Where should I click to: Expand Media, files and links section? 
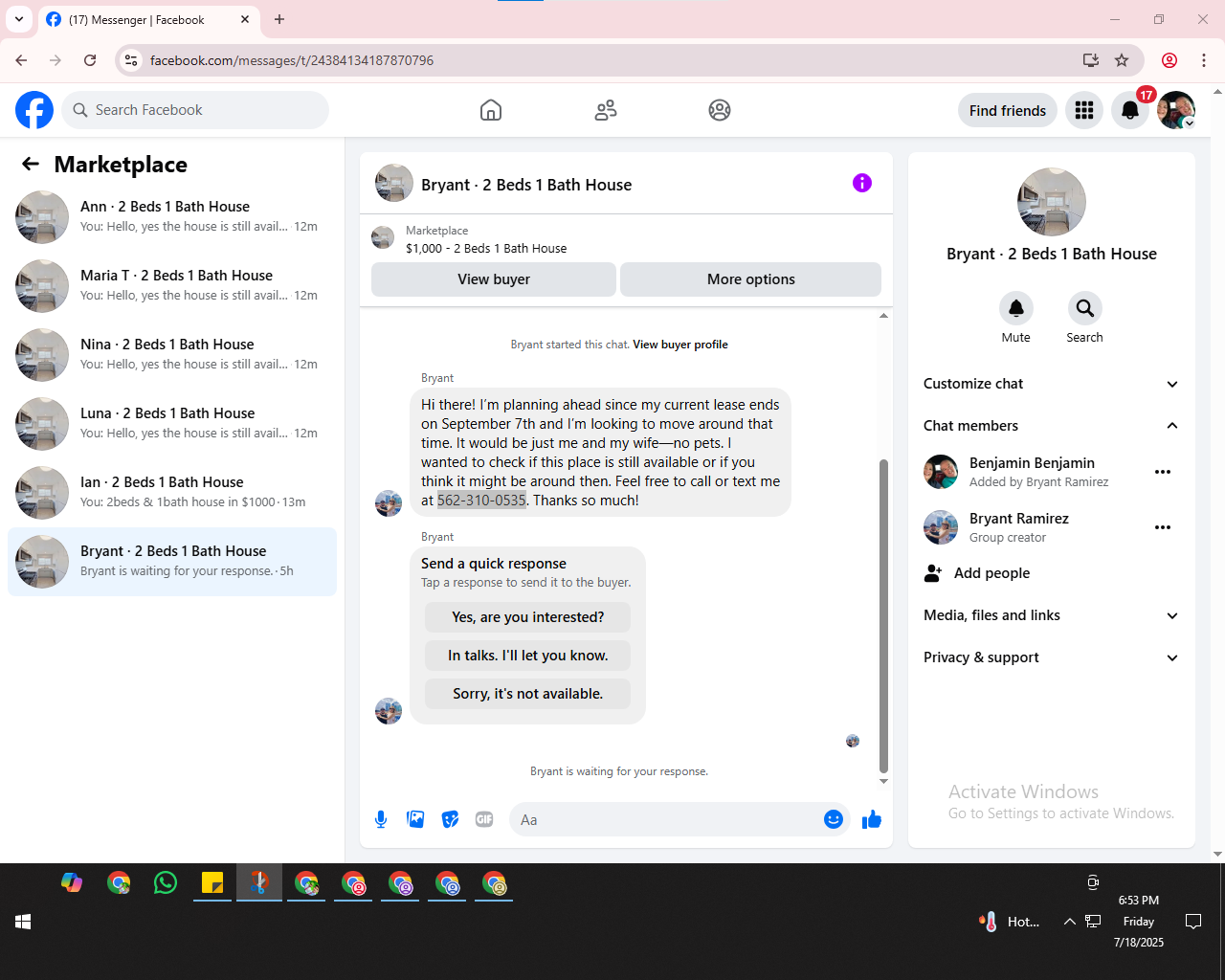1051,615
